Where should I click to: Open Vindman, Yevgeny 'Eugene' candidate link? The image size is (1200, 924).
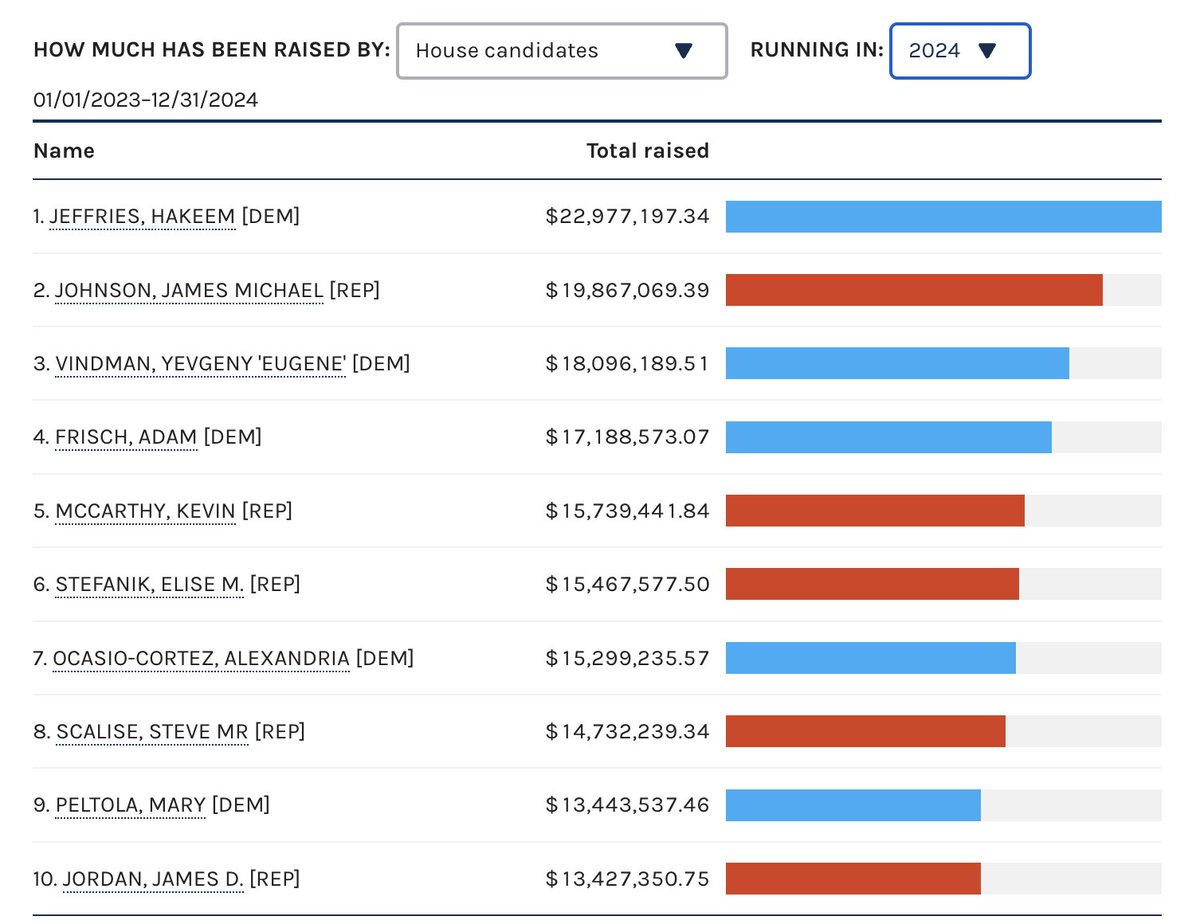[x=201, y=363]
